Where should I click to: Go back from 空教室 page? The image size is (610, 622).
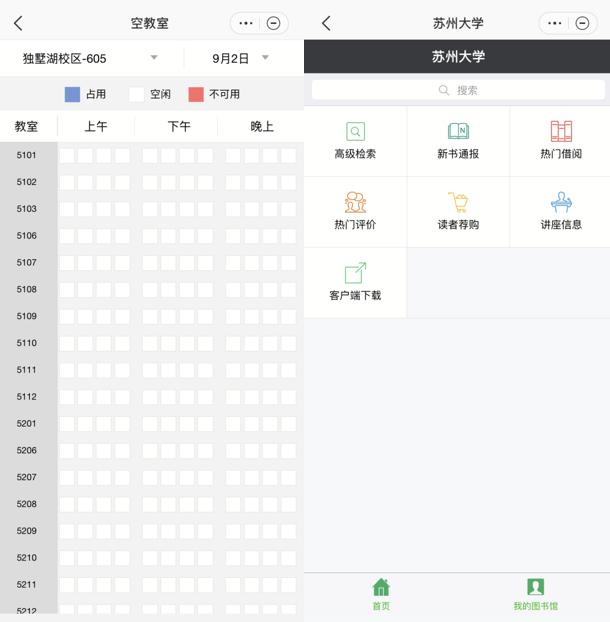(x=18, y=23)
